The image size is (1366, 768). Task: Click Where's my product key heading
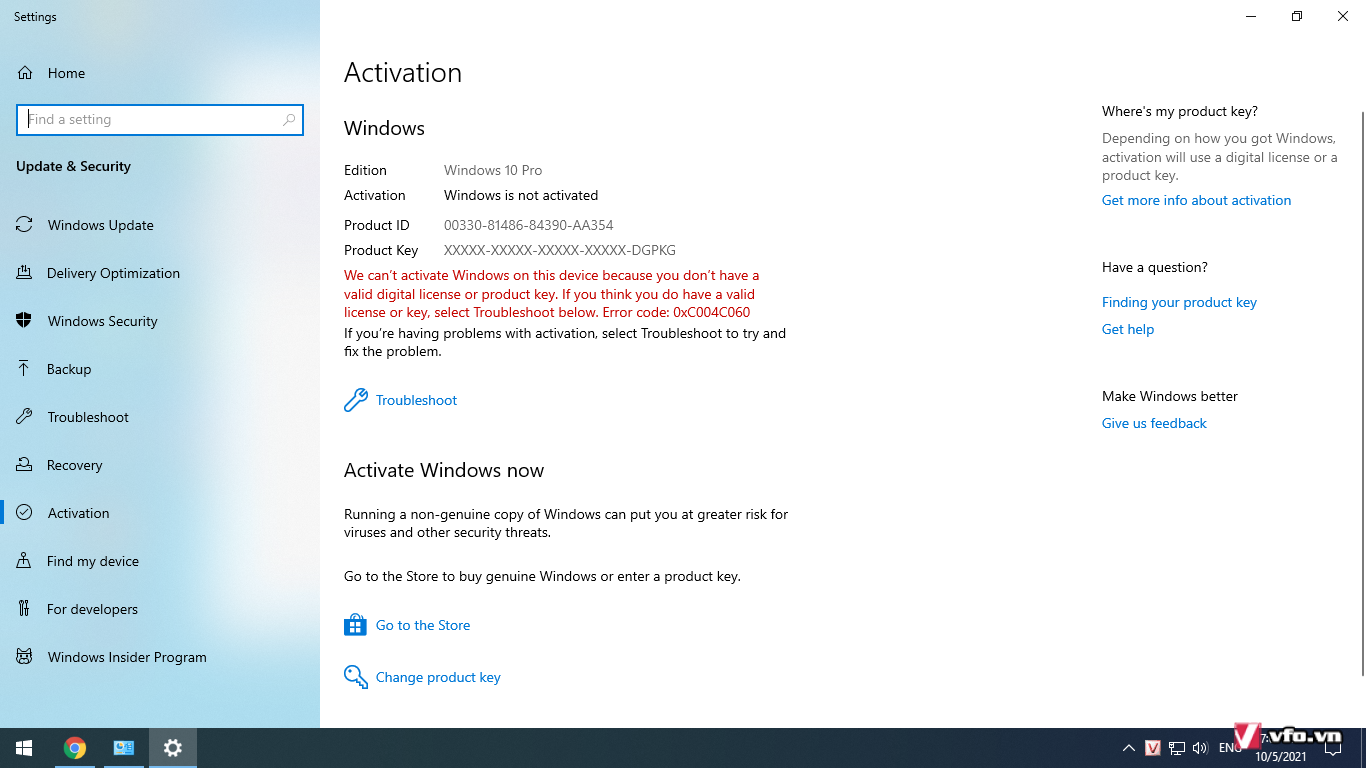click(x=1180, y=111)
